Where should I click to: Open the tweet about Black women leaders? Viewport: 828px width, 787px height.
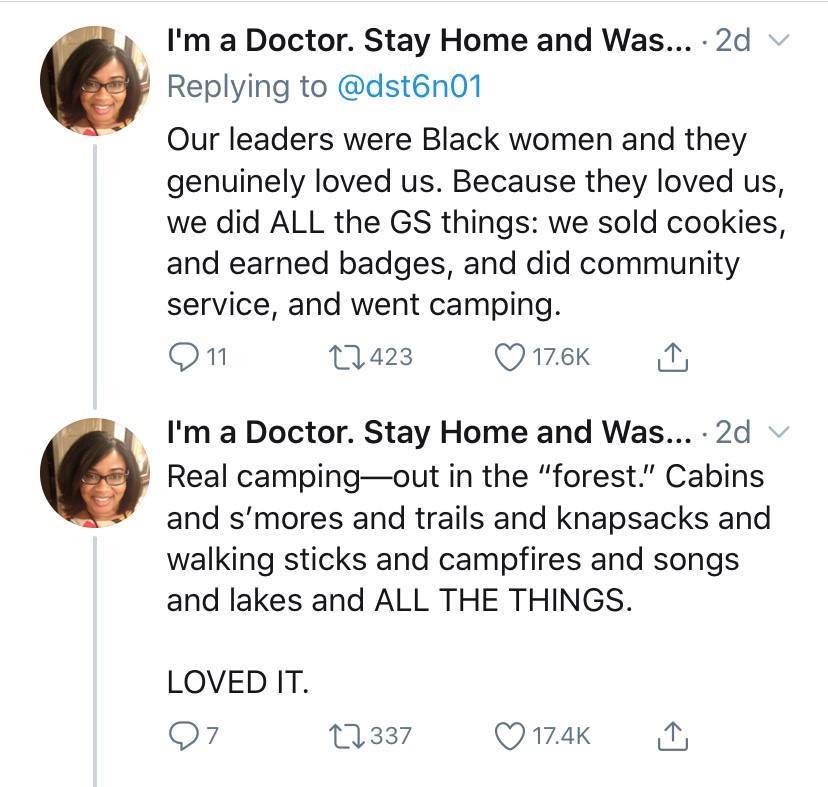click(470, 222)
